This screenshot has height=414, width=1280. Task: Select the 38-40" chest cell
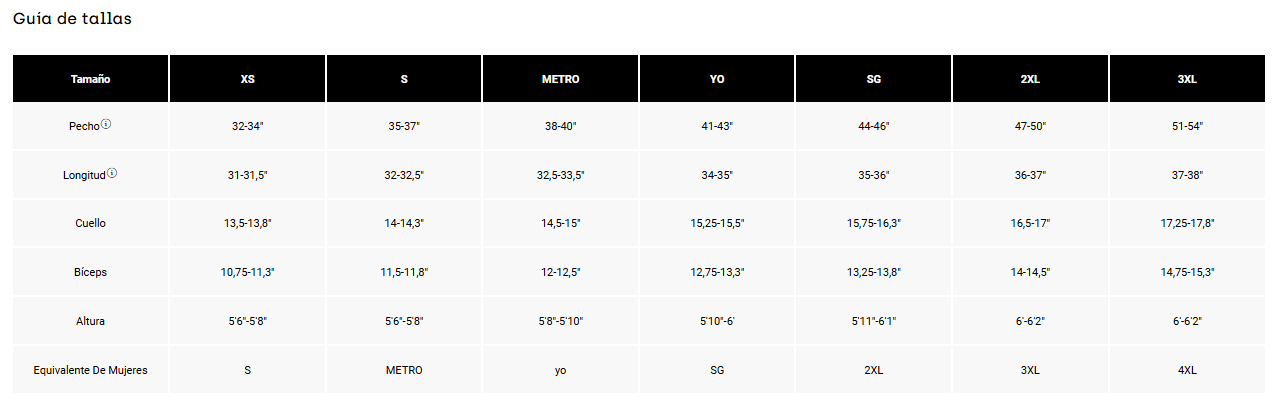[x=560, y=126]
